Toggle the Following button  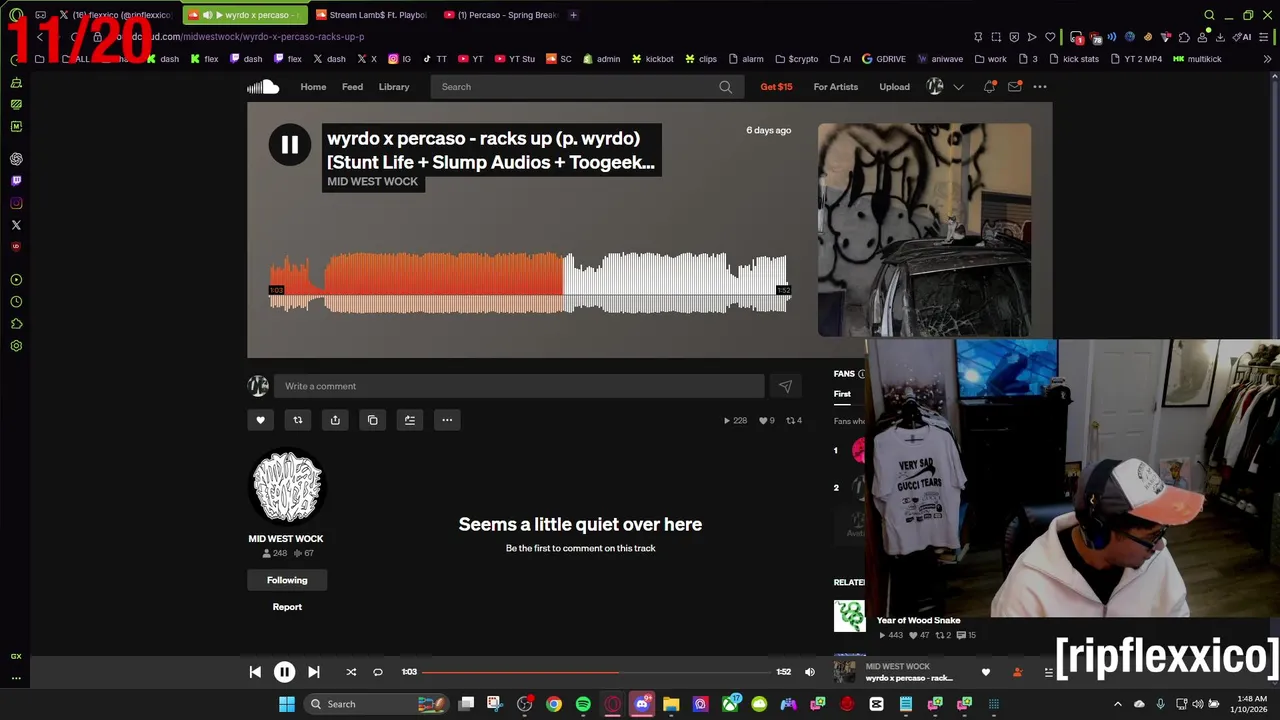[287, 580]
